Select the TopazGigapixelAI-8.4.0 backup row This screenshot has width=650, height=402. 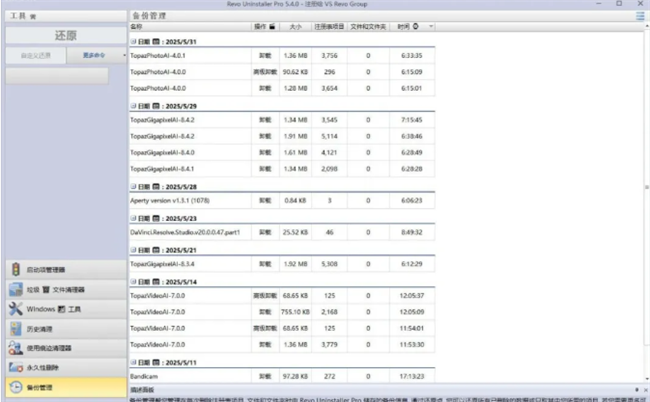click(282, 153)
